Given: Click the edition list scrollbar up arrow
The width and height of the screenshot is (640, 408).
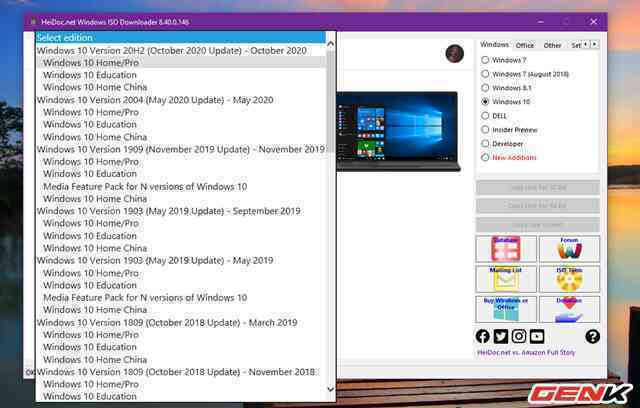Looking at the screenshot, I should tap(331, 43).
